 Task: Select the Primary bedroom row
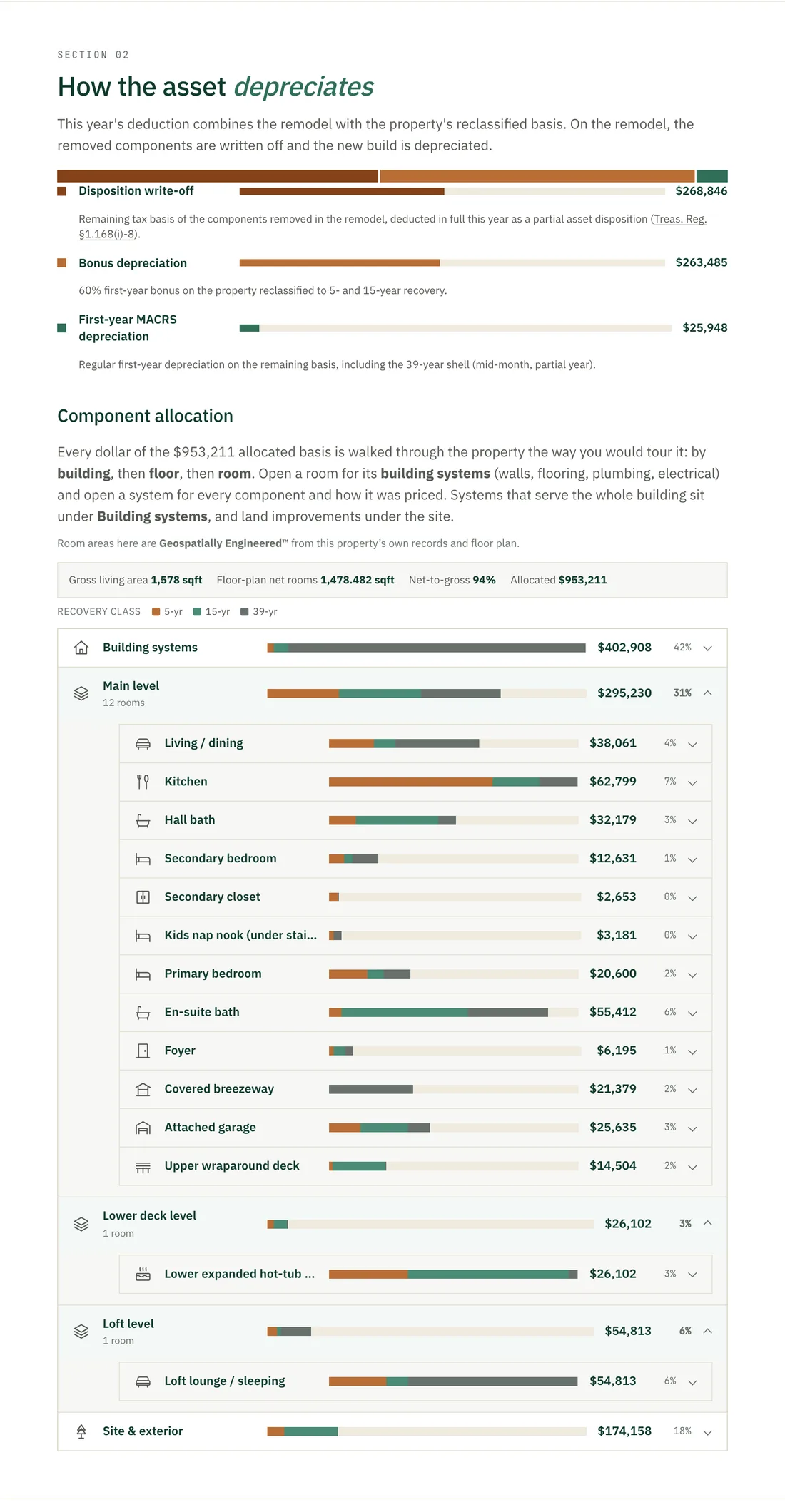415,974
